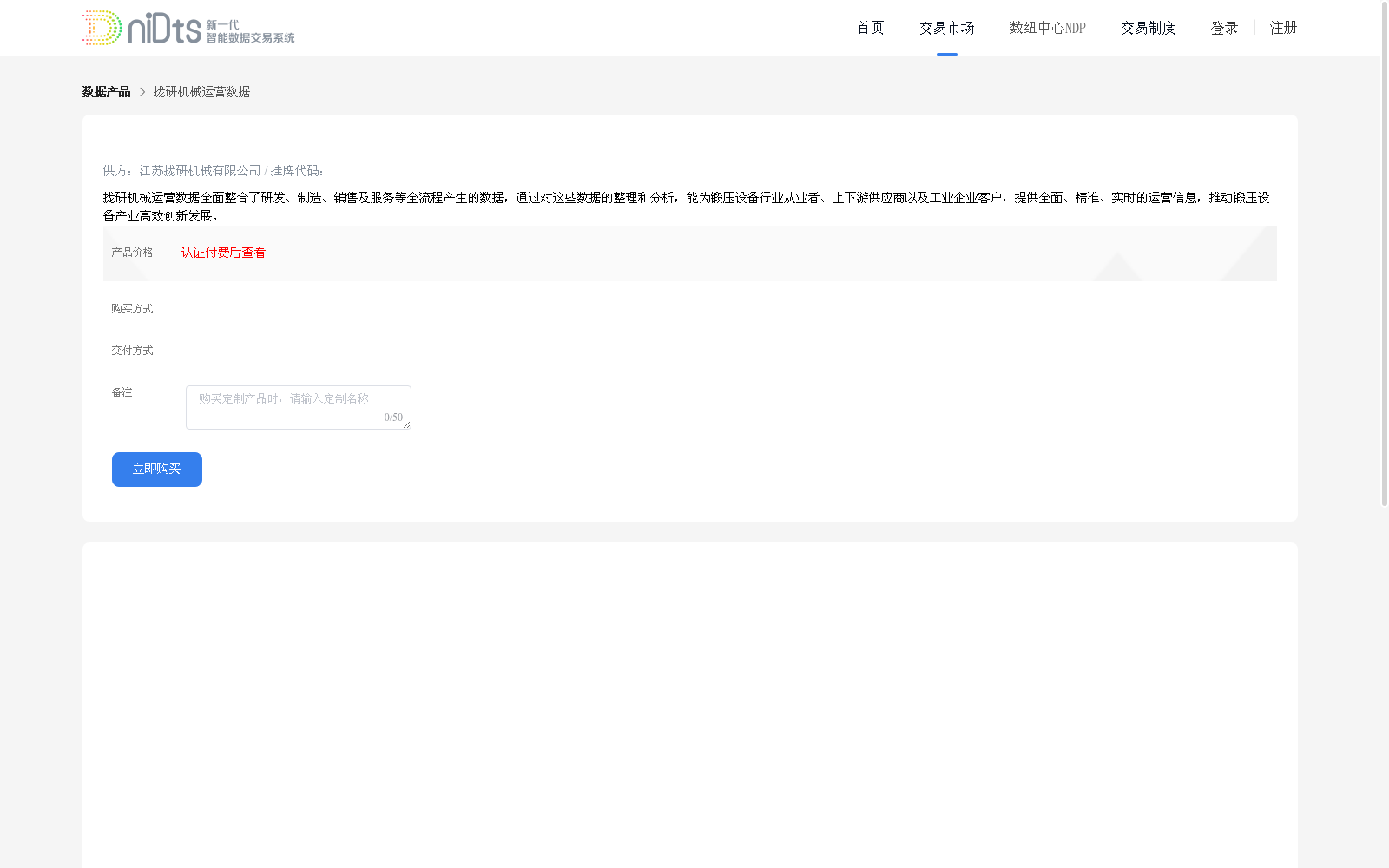Image resolution: width=1389 pixels, height=868 pixels.
Task: Click the 登录 login link
Action: point(1224,28)
